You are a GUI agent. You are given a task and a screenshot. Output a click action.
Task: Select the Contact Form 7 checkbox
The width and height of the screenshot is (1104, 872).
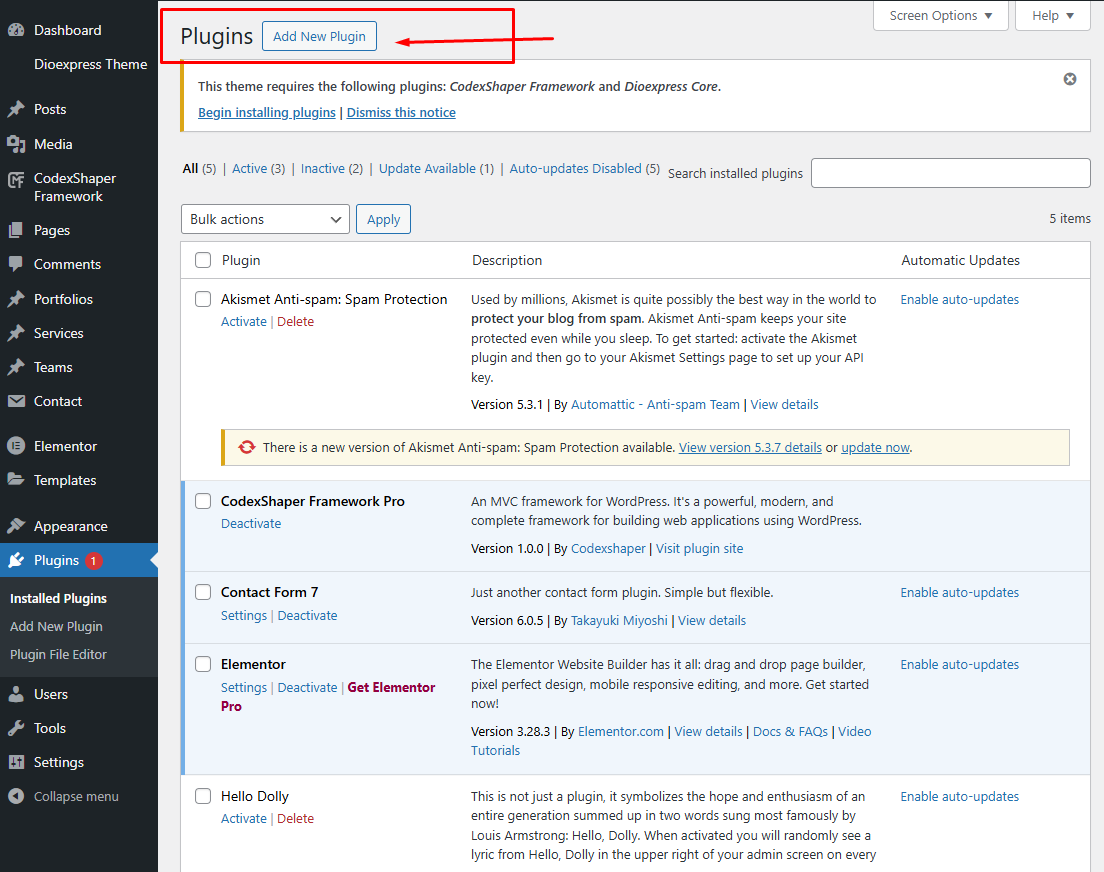pos(203,592)
